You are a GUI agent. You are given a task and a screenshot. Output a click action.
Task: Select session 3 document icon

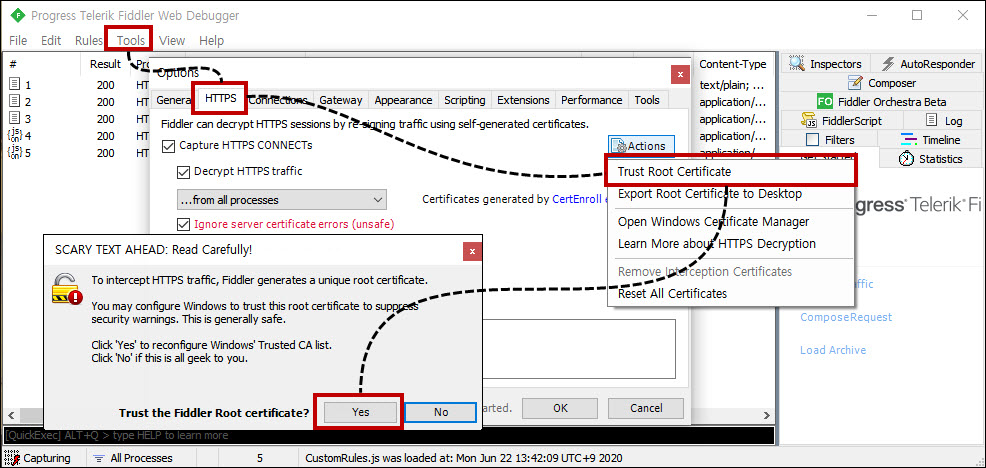(x=14, y=118)
